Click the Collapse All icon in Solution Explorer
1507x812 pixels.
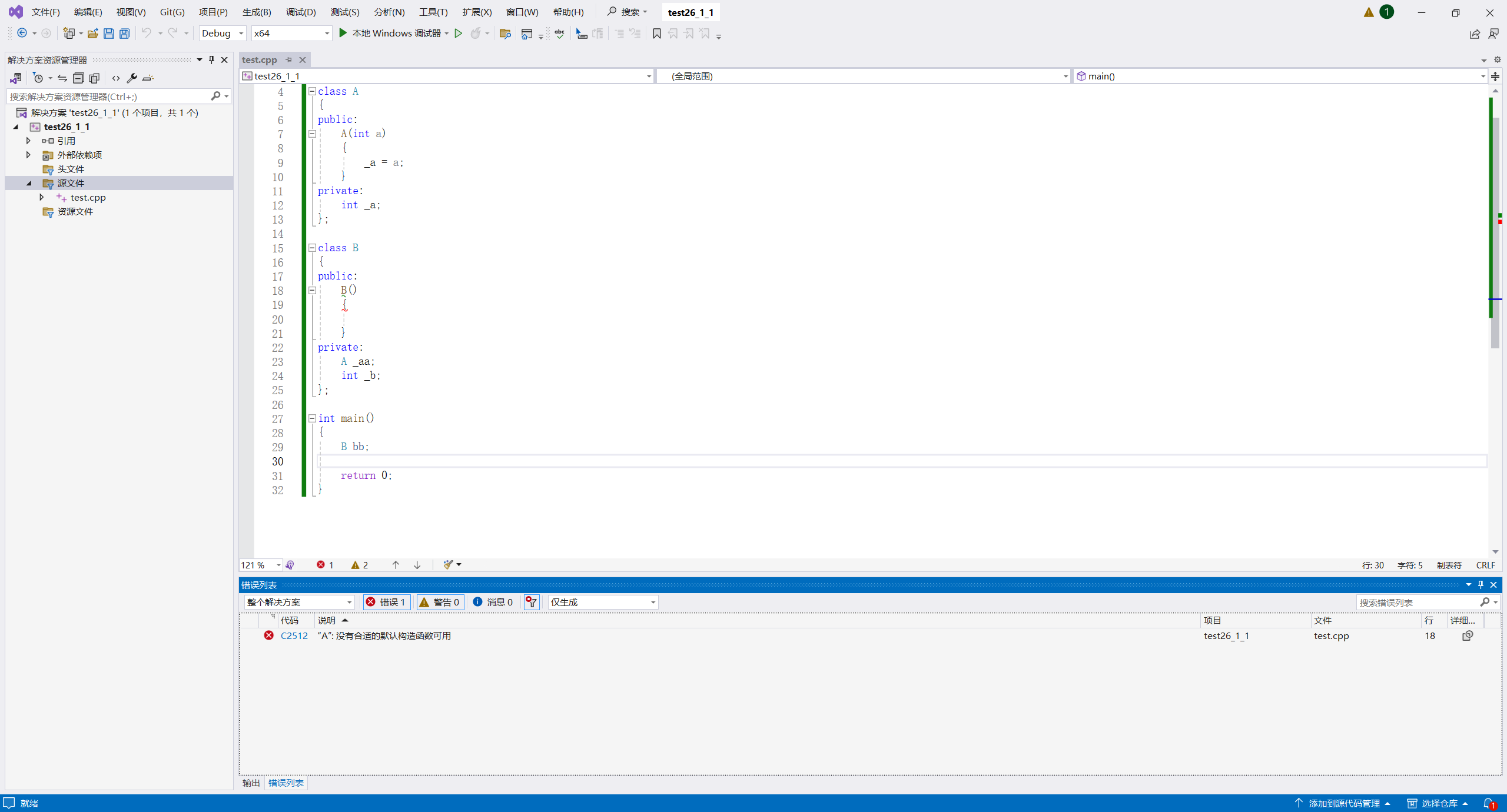[x=78, y=78]
